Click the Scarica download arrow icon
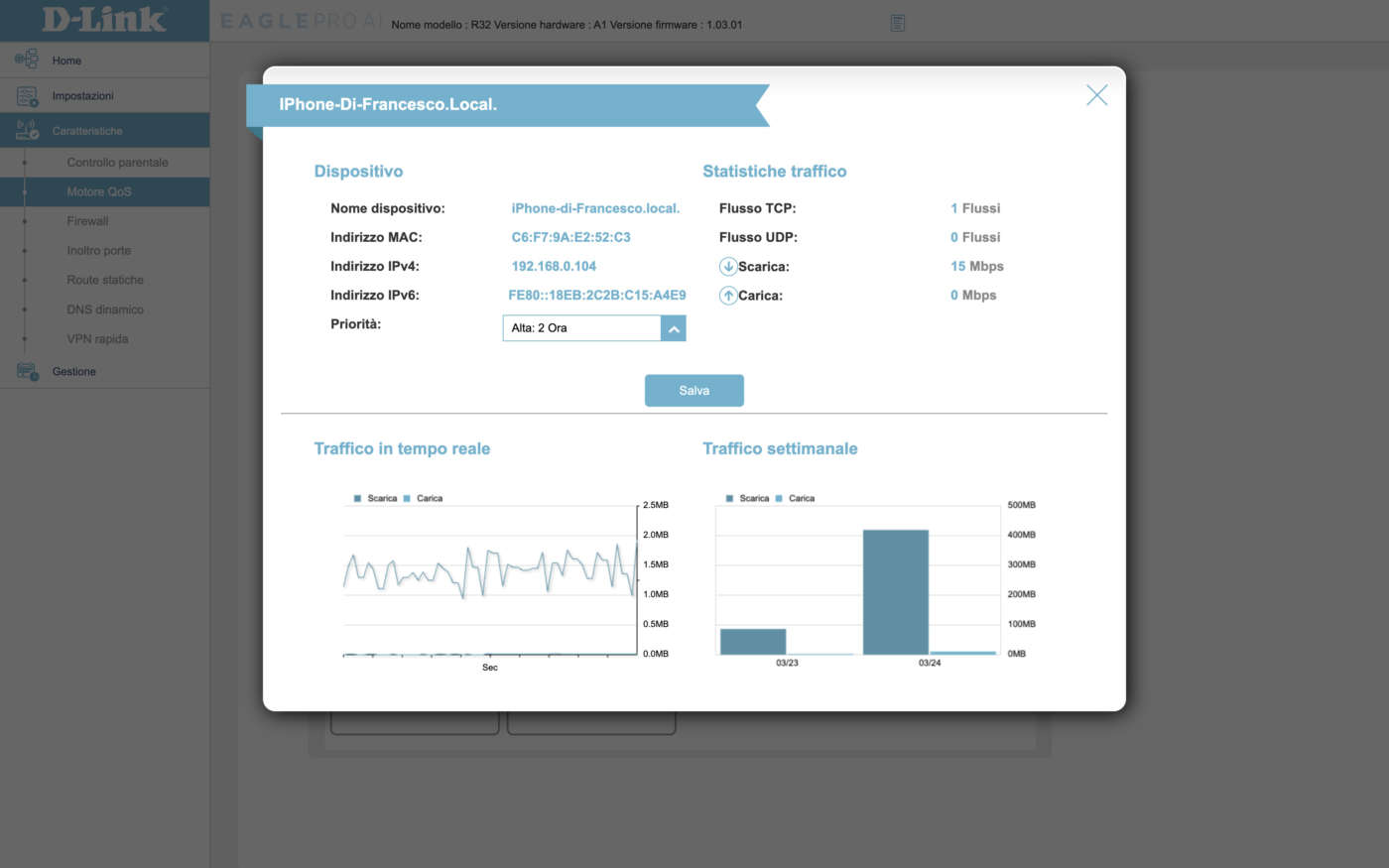The image size is (1389, 868). coord(728,266)
